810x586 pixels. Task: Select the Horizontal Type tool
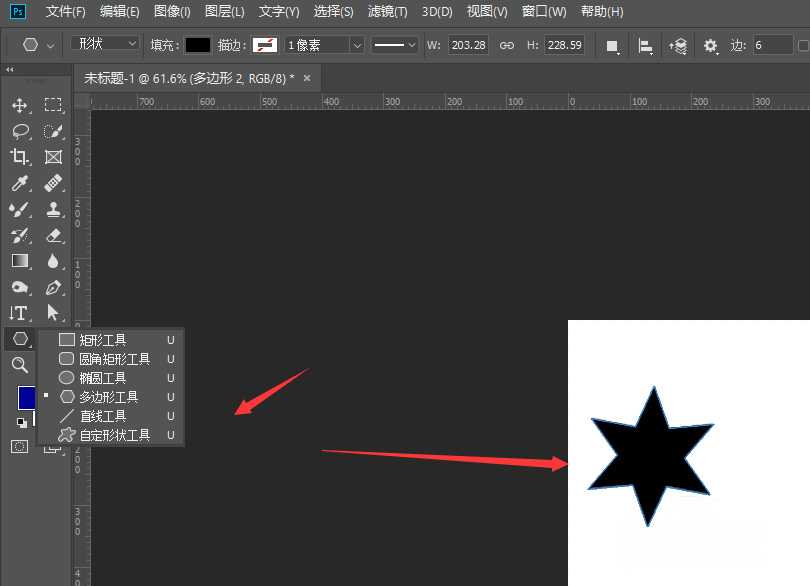(19, 313)
